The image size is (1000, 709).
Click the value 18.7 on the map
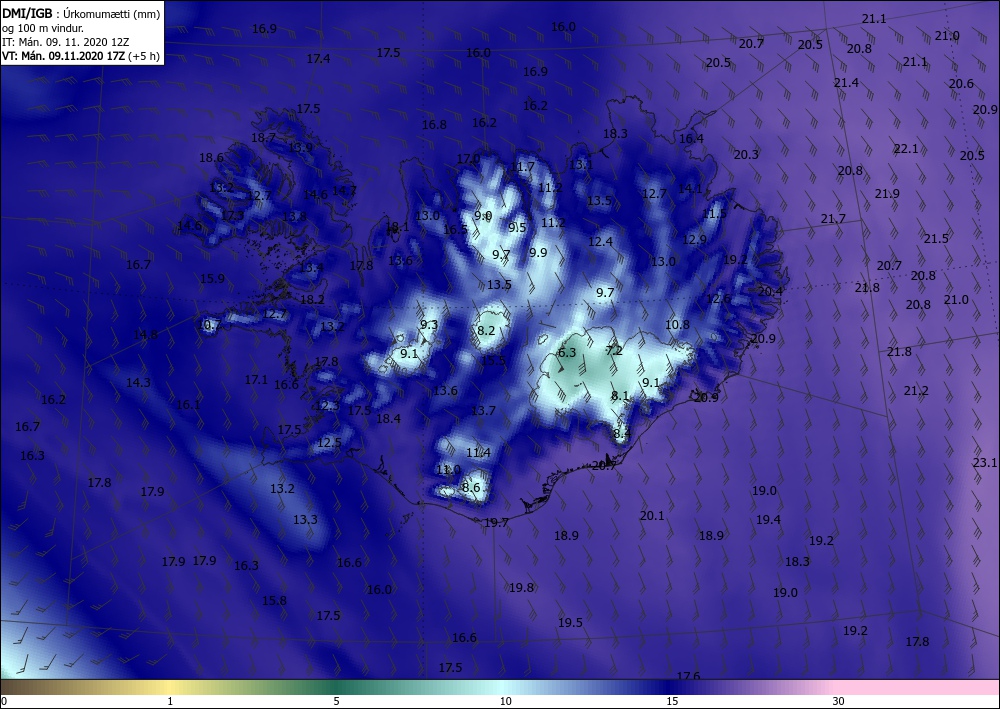[263, 138]
